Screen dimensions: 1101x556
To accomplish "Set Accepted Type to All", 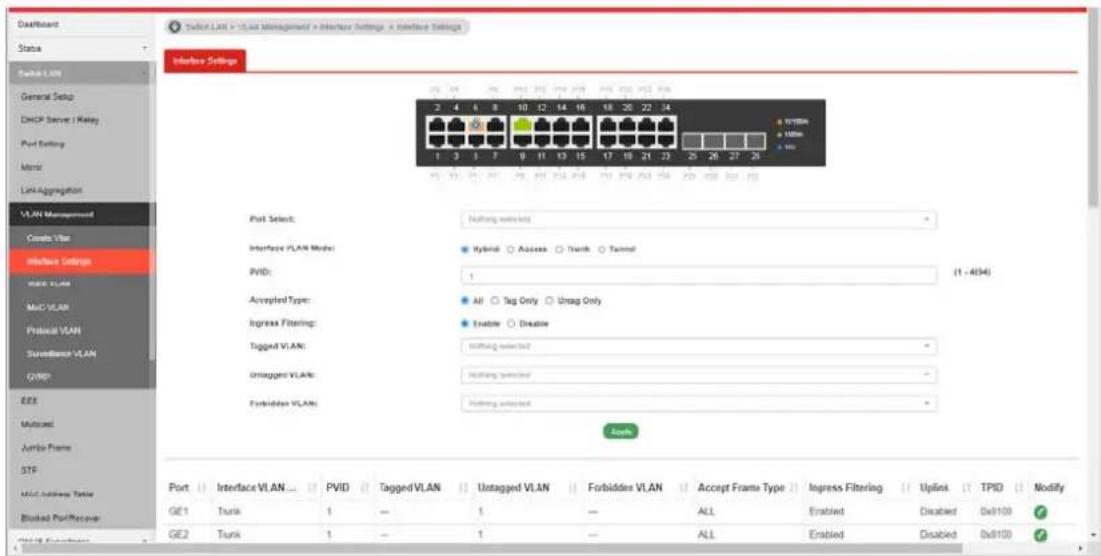I will [465, 300].
